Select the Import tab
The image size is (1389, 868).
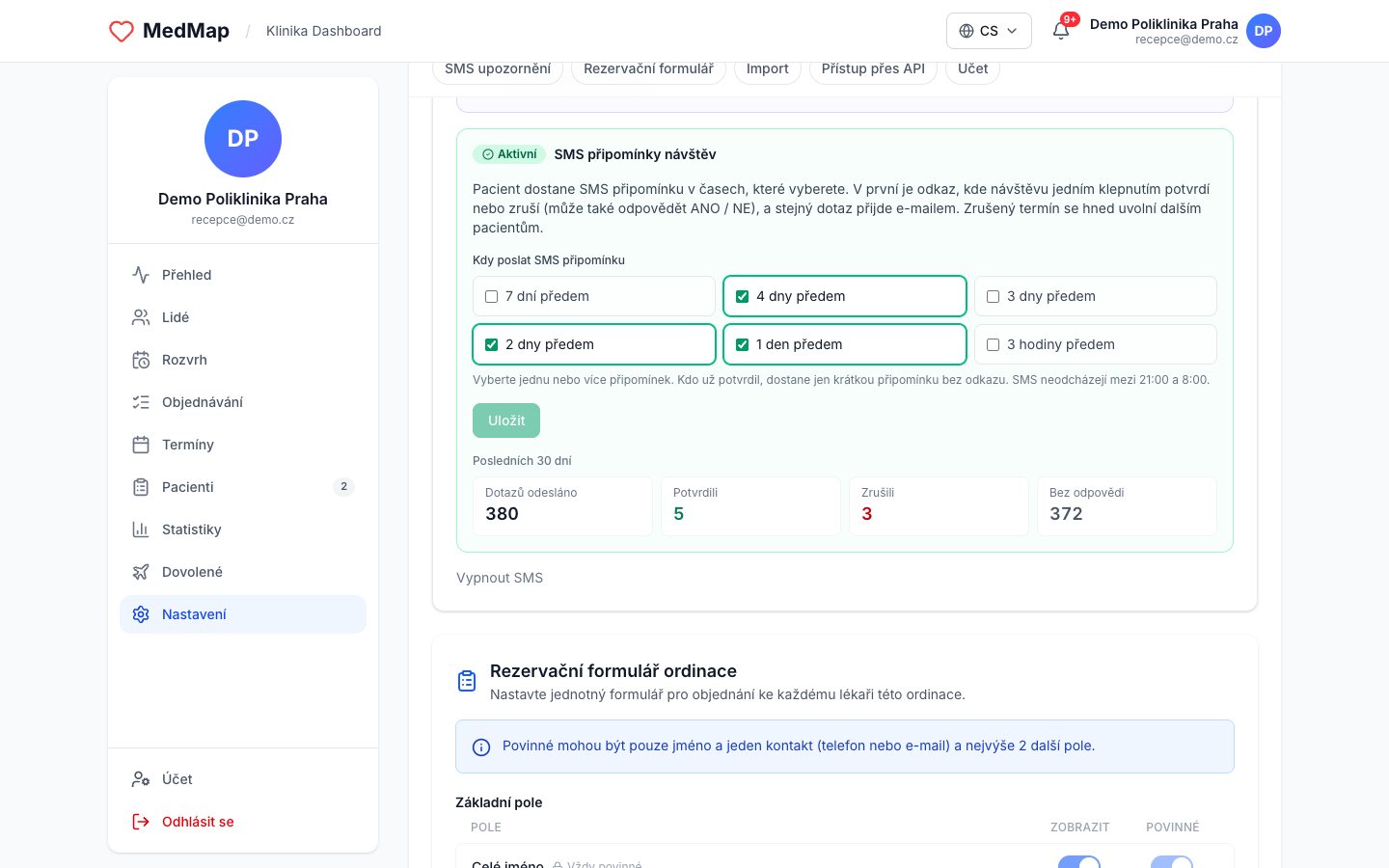768,69
